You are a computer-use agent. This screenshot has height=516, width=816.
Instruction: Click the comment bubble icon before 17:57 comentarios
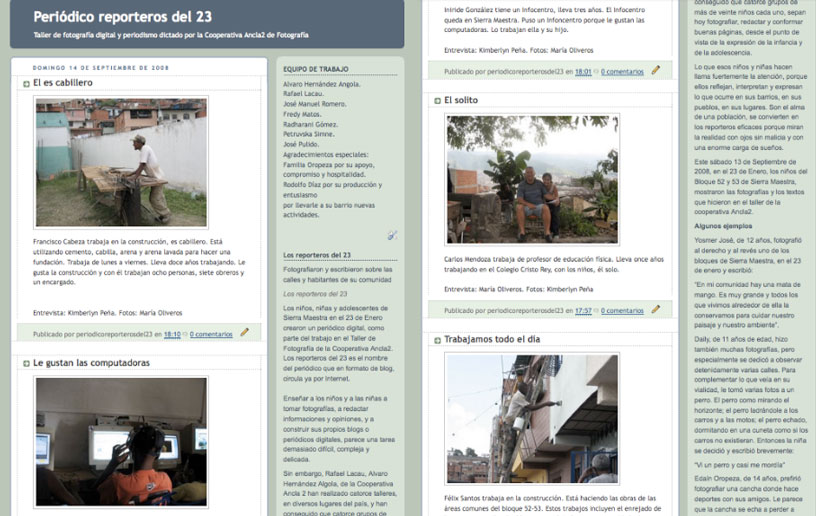click(596, 311)
